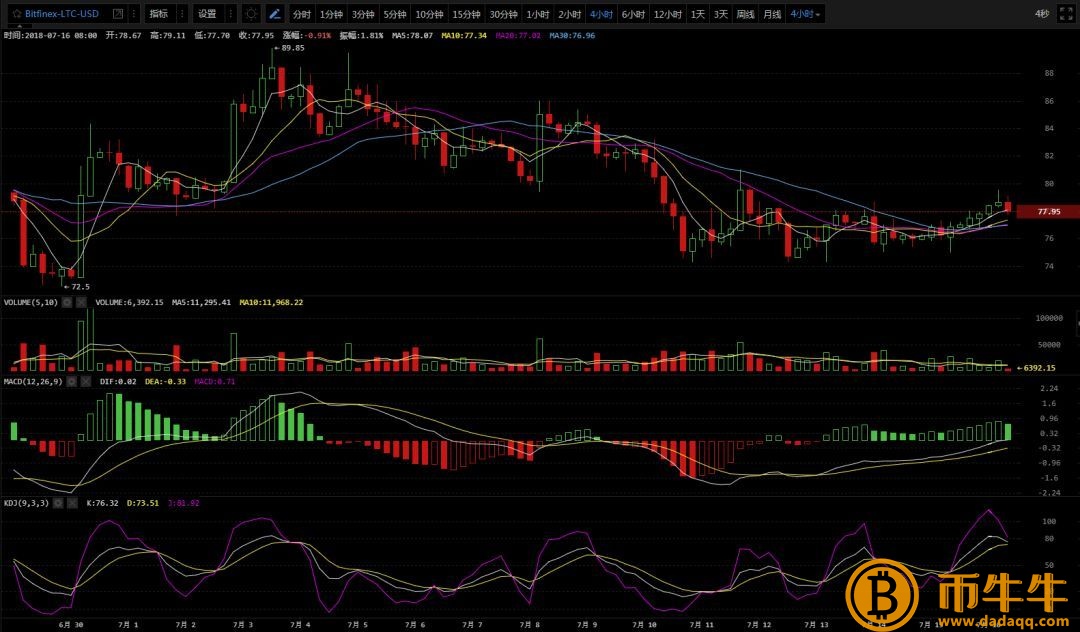Select the 1天 daily interval
Screen dimensions: 1080x632
coord(698,14)
